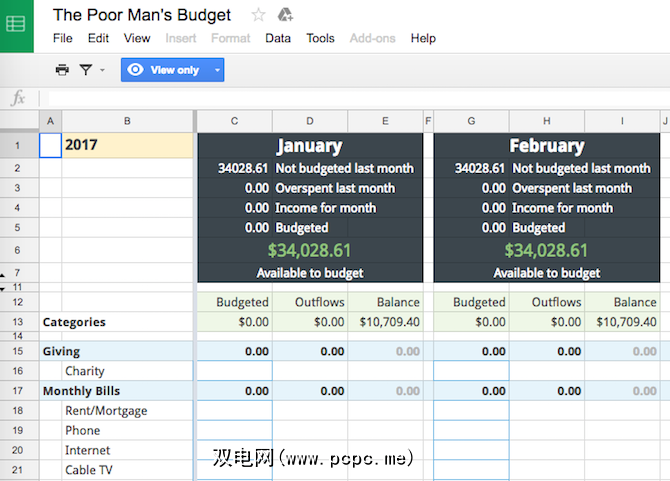Open the filter views dropdown arrow

click(102, 70)
